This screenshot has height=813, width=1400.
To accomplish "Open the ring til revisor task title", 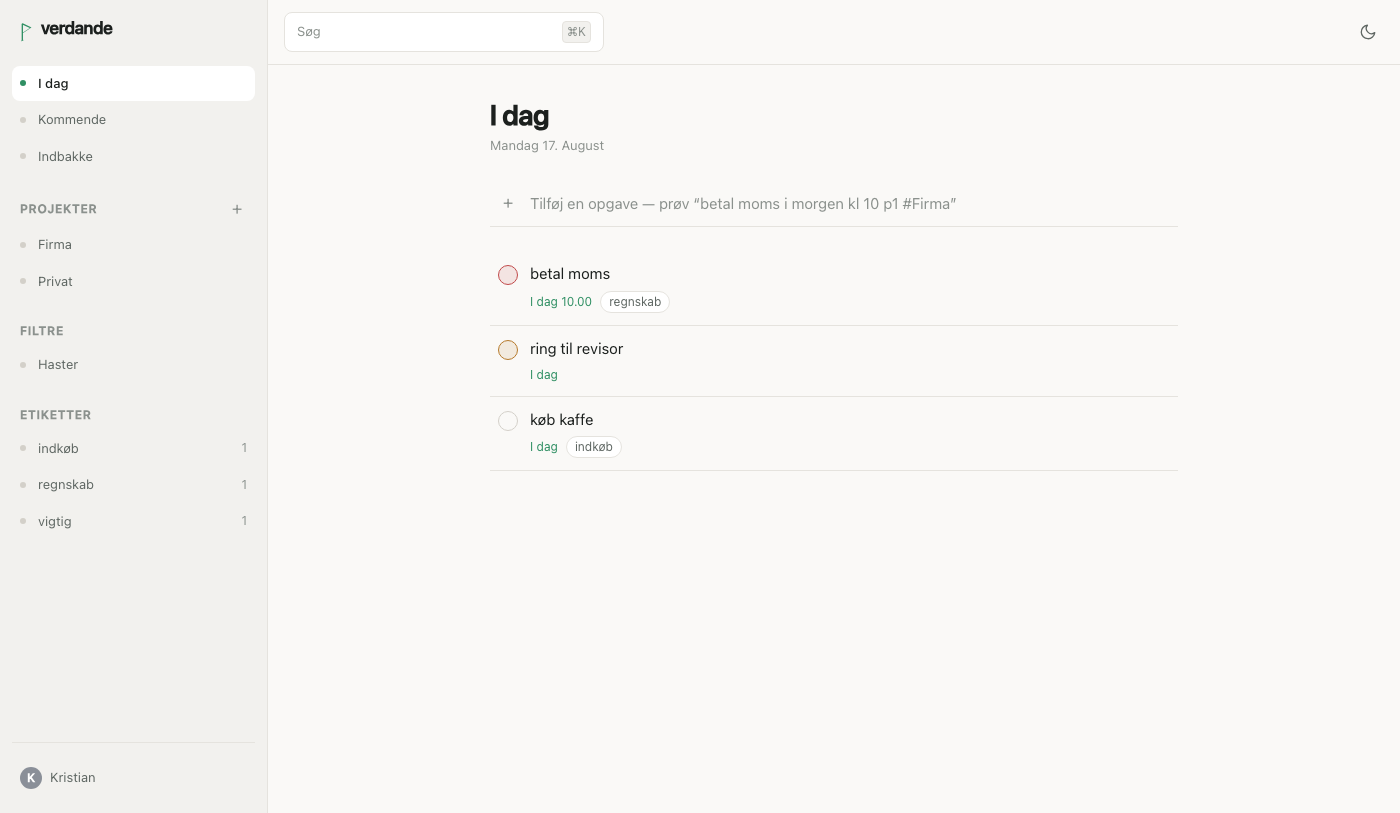I will coord(577,349).
